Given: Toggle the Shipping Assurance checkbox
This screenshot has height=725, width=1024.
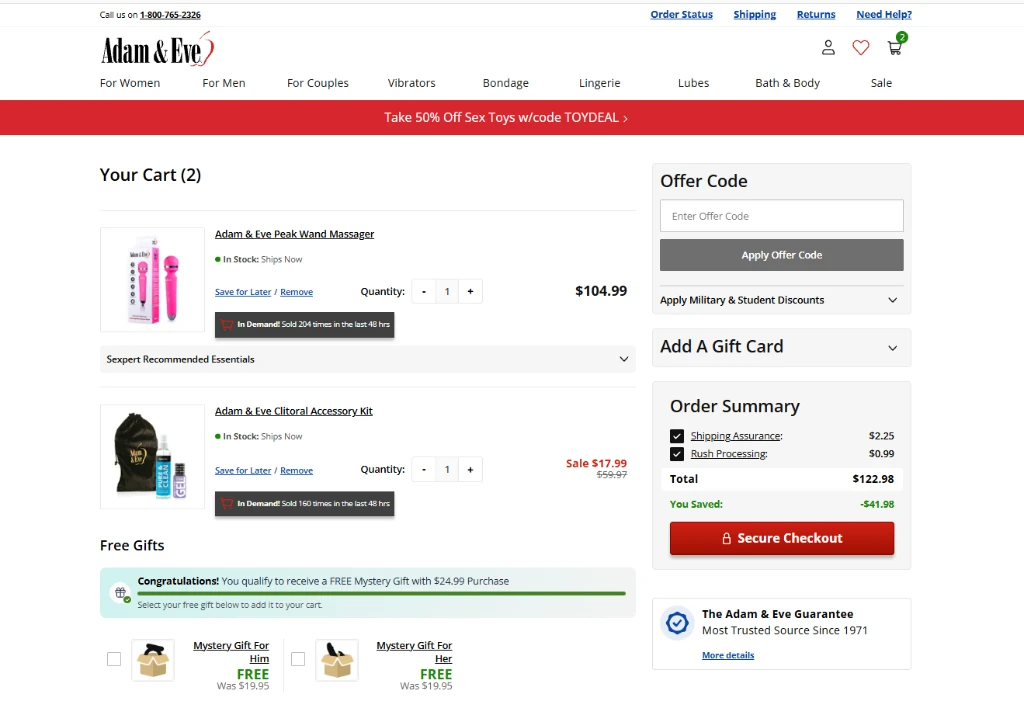Looking at the screenshot, I should [x=677, y=436].
